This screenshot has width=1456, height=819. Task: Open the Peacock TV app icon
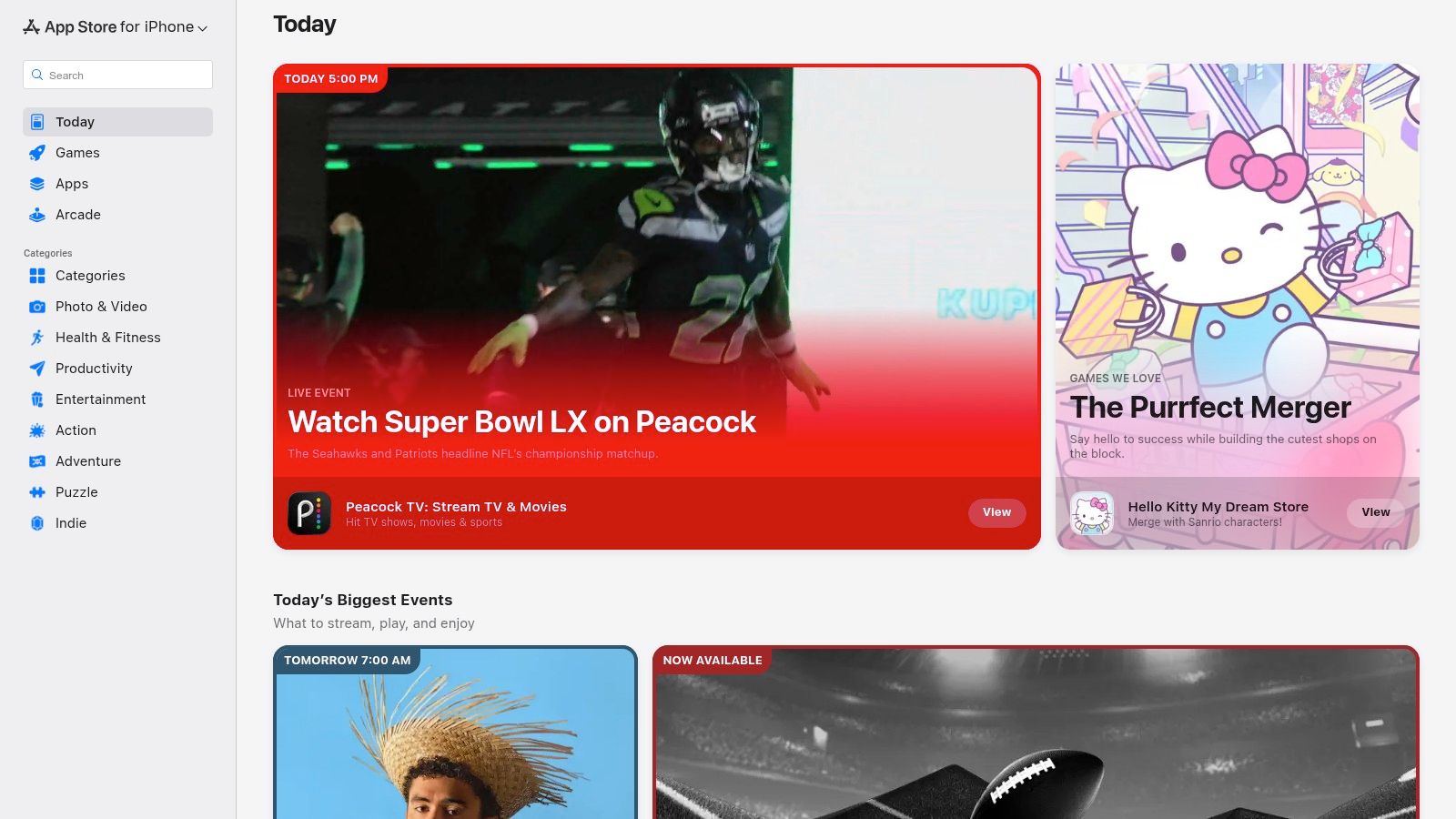point(309,513)
